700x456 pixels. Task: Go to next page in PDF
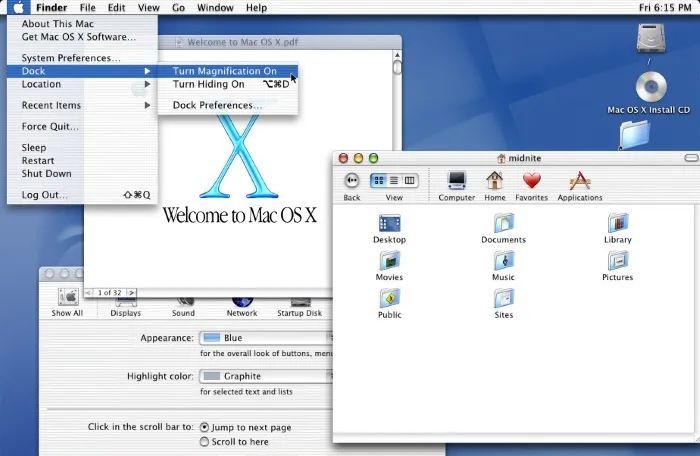click(132, 293)
